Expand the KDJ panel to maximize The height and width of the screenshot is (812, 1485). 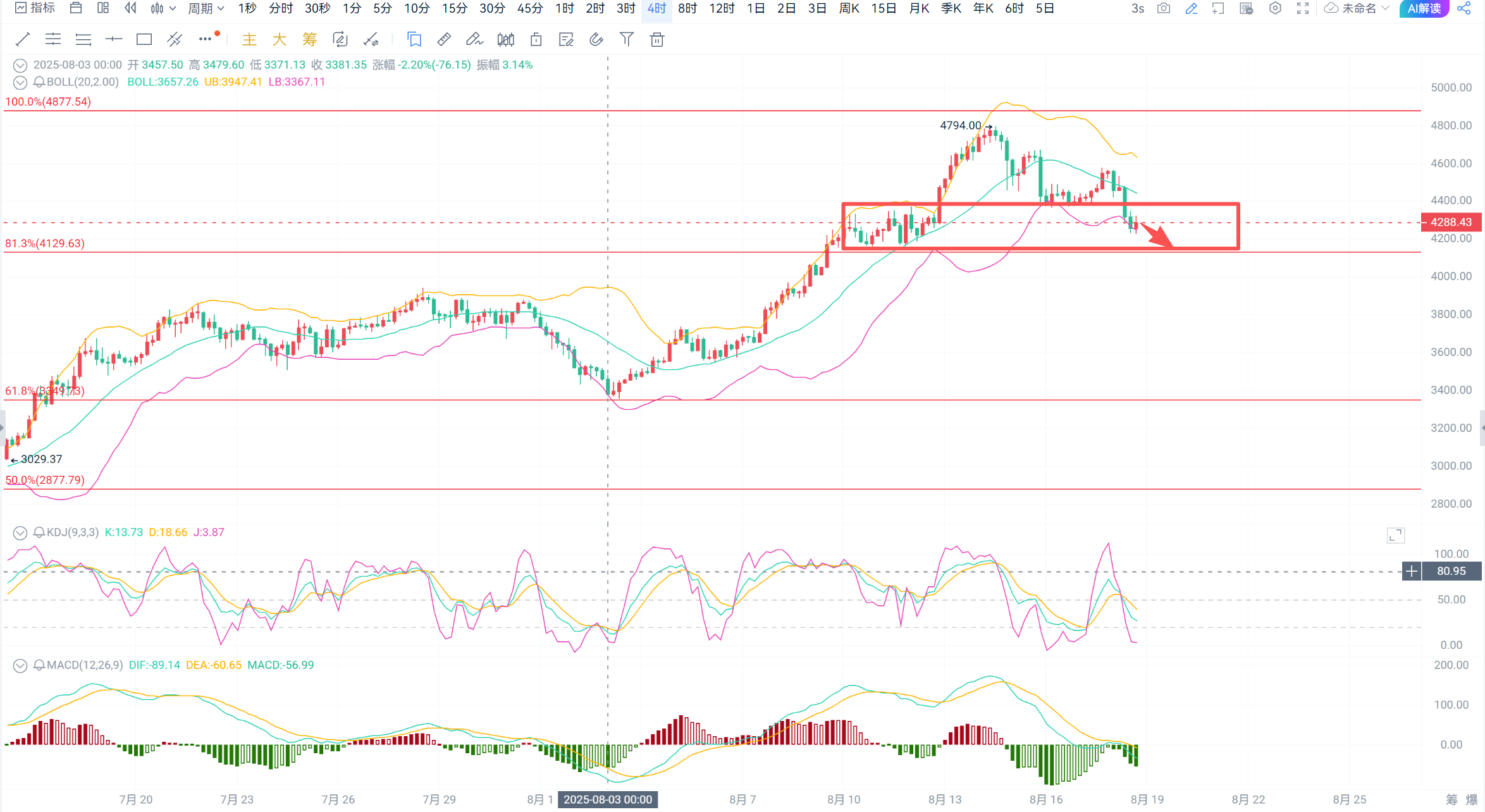(1396, 536)
